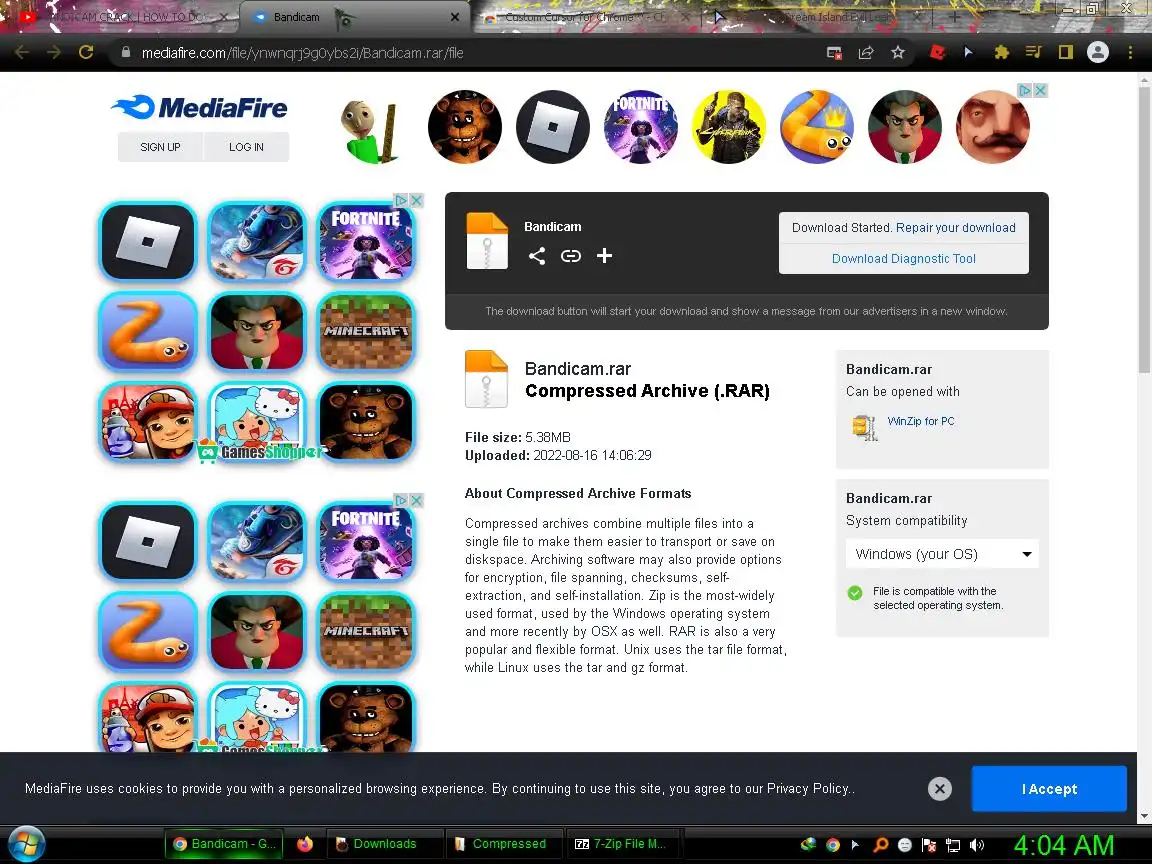Click the Free Fire tile in lower left ad
Viewport: 1152px width, 864px height.
point(256,541)
